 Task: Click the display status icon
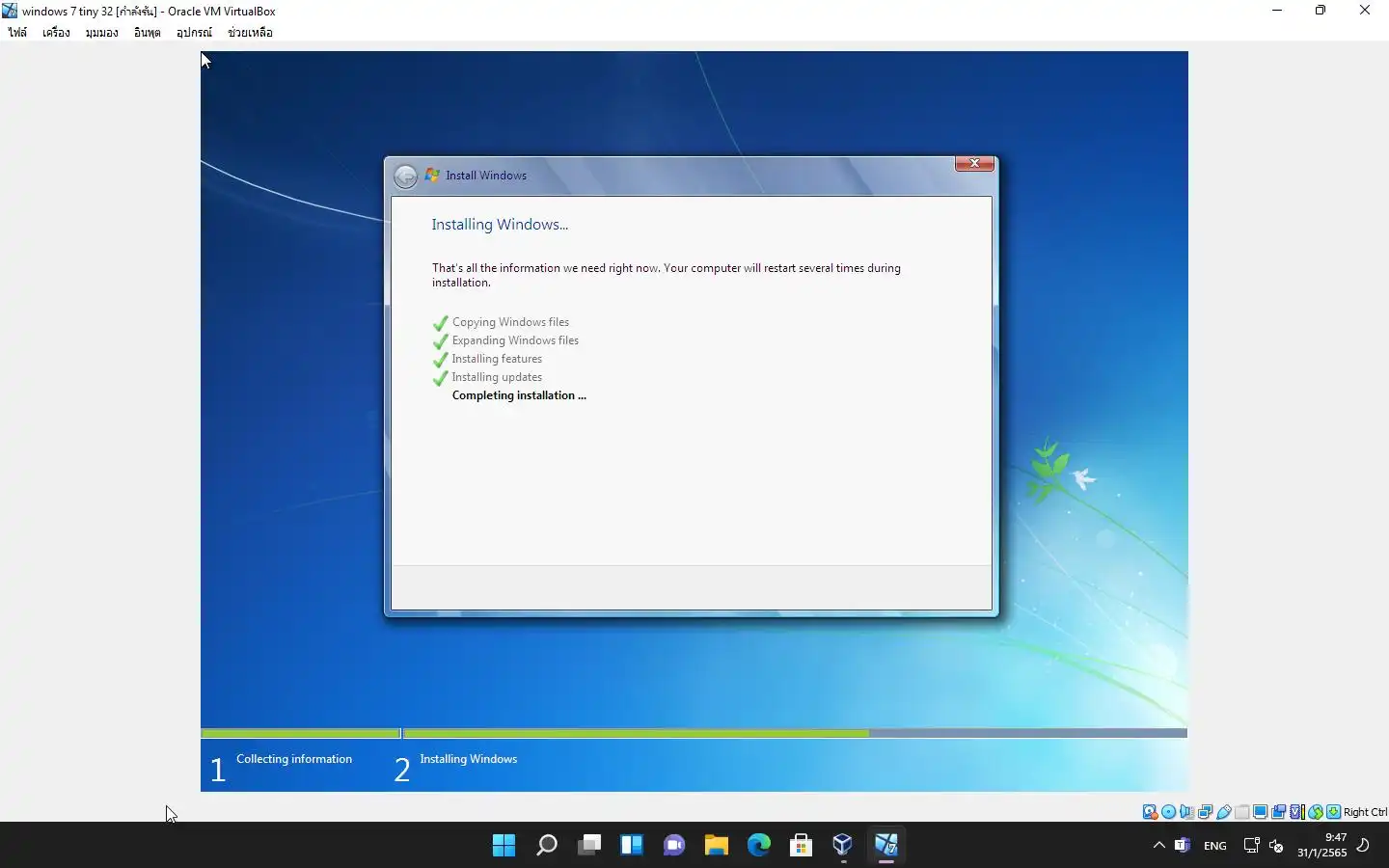[x=1260, y=812]
